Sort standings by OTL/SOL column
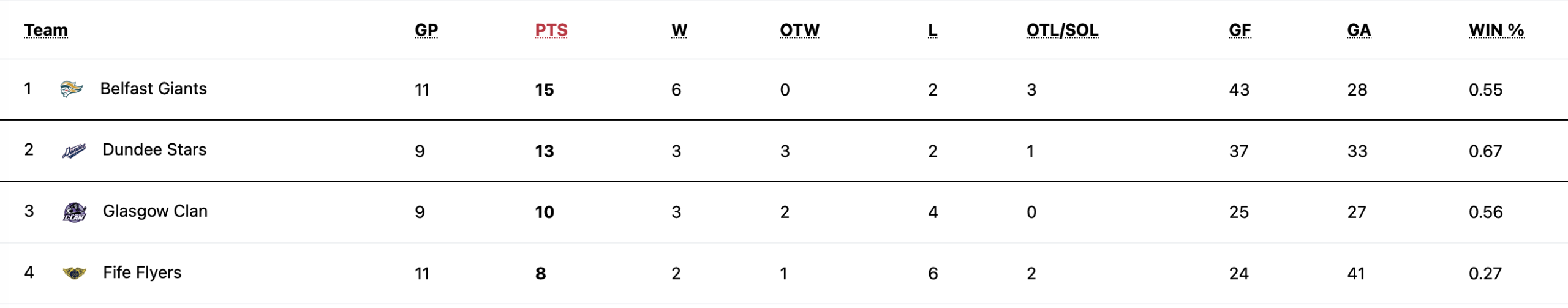 click(x=1062, y=30)
